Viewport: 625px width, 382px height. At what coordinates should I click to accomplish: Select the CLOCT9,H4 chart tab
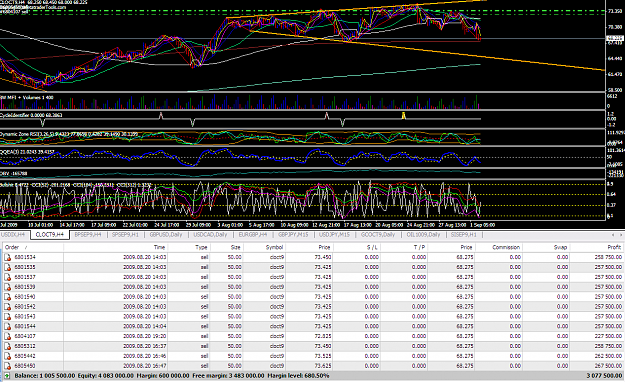[50, 235]
